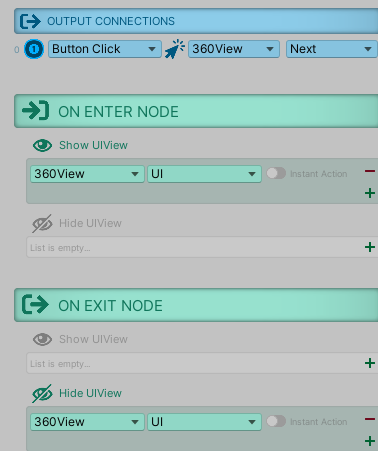
Task: Collapse the ON EXIT NODE section header
Action: click(x=196, y=305)
